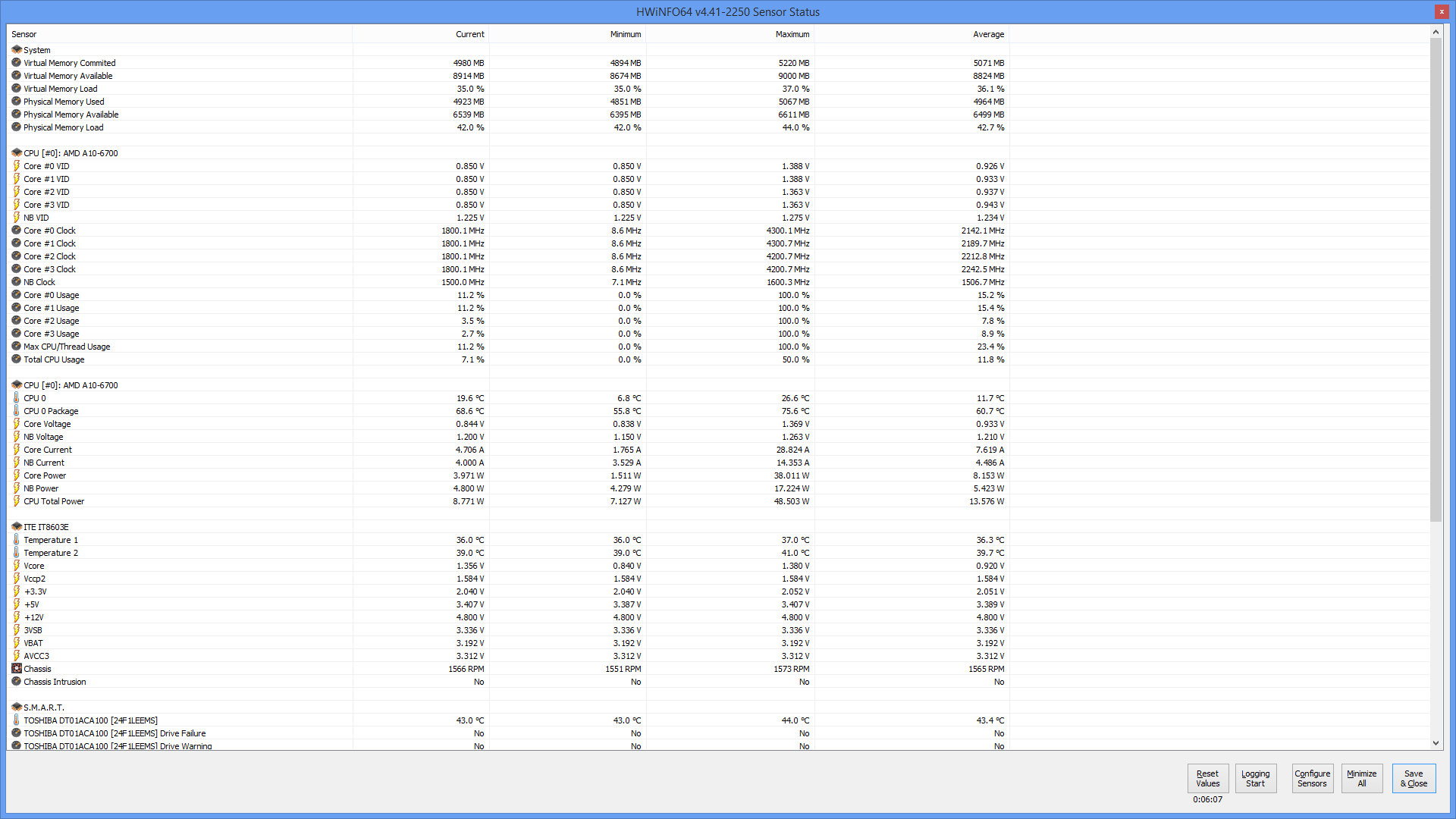The height and width of the screenshot is (819, 1456).
Task: Click the Save & Close button
Action: 1414,779
